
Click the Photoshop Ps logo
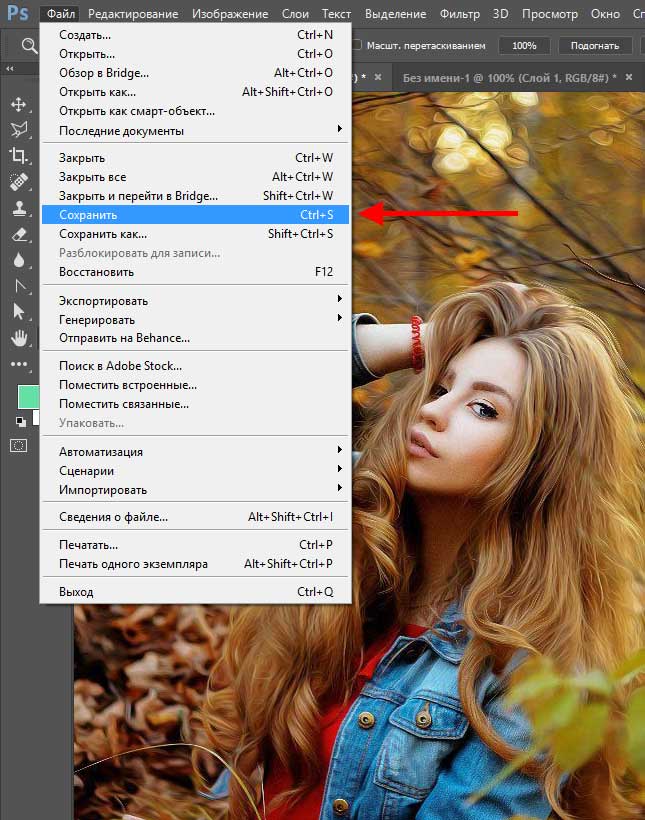tap(18, 13)
